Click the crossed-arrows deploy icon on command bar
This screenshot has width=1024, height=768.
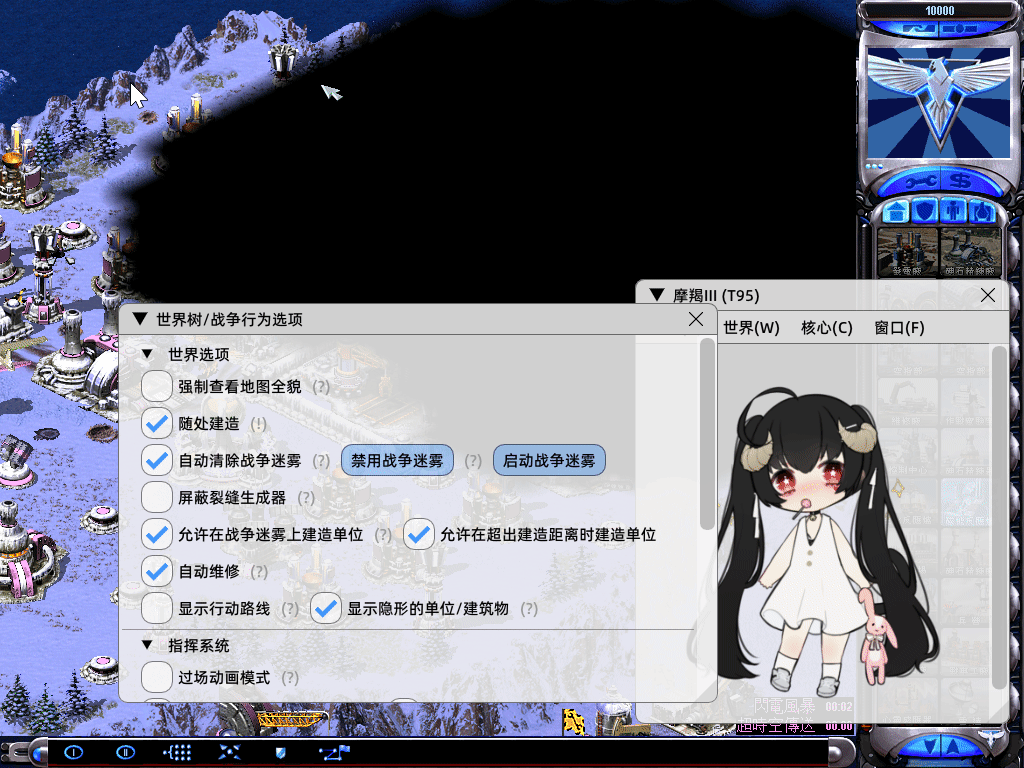coord(229,753)
